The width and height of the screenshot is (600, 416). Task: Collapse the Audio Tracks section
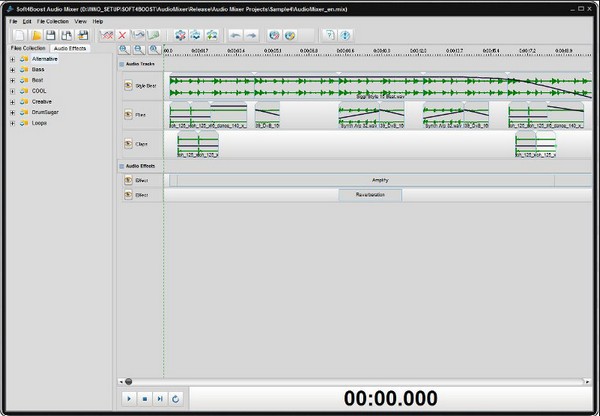click(x=121, y=64)
